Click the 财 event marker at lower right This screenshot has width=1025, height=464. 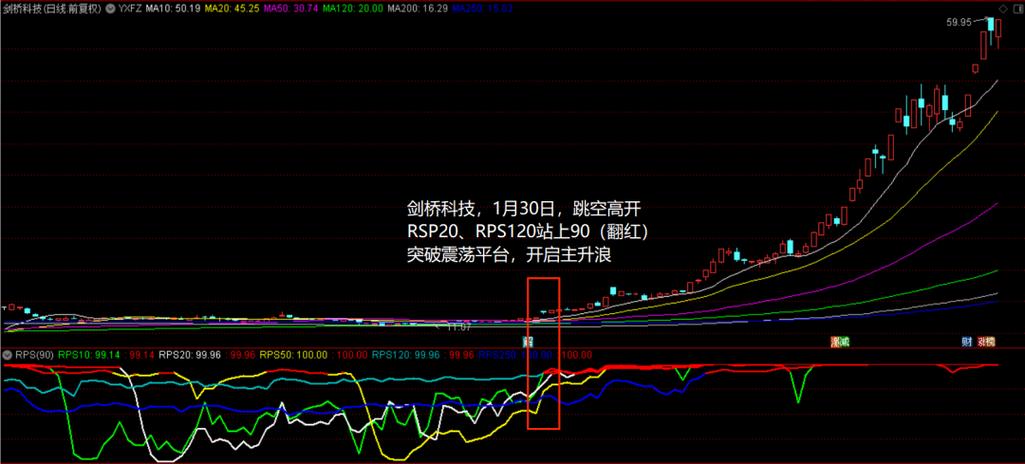pos(966,342)
